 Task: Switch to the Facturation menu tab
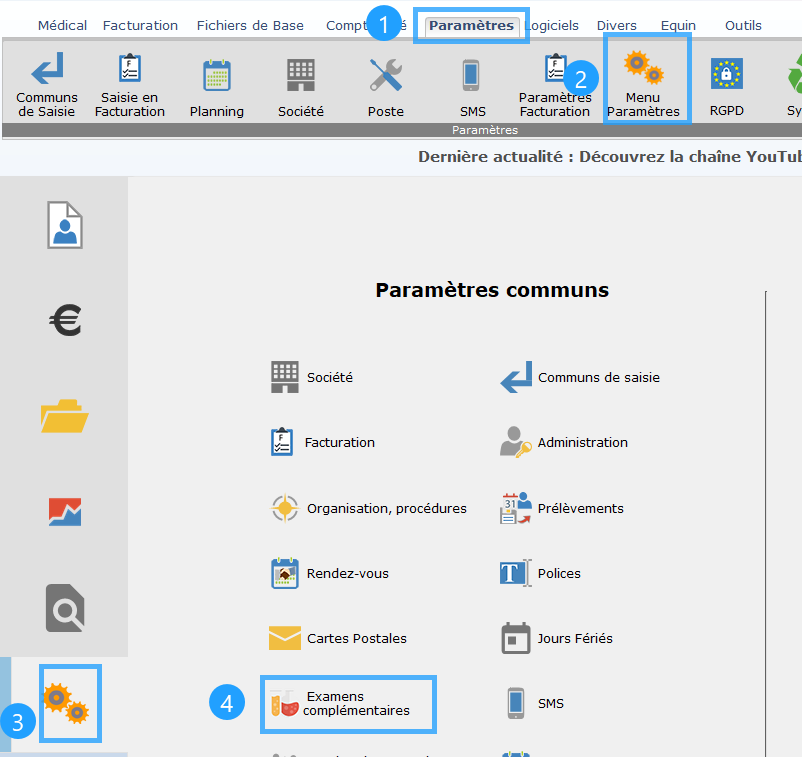140,26
